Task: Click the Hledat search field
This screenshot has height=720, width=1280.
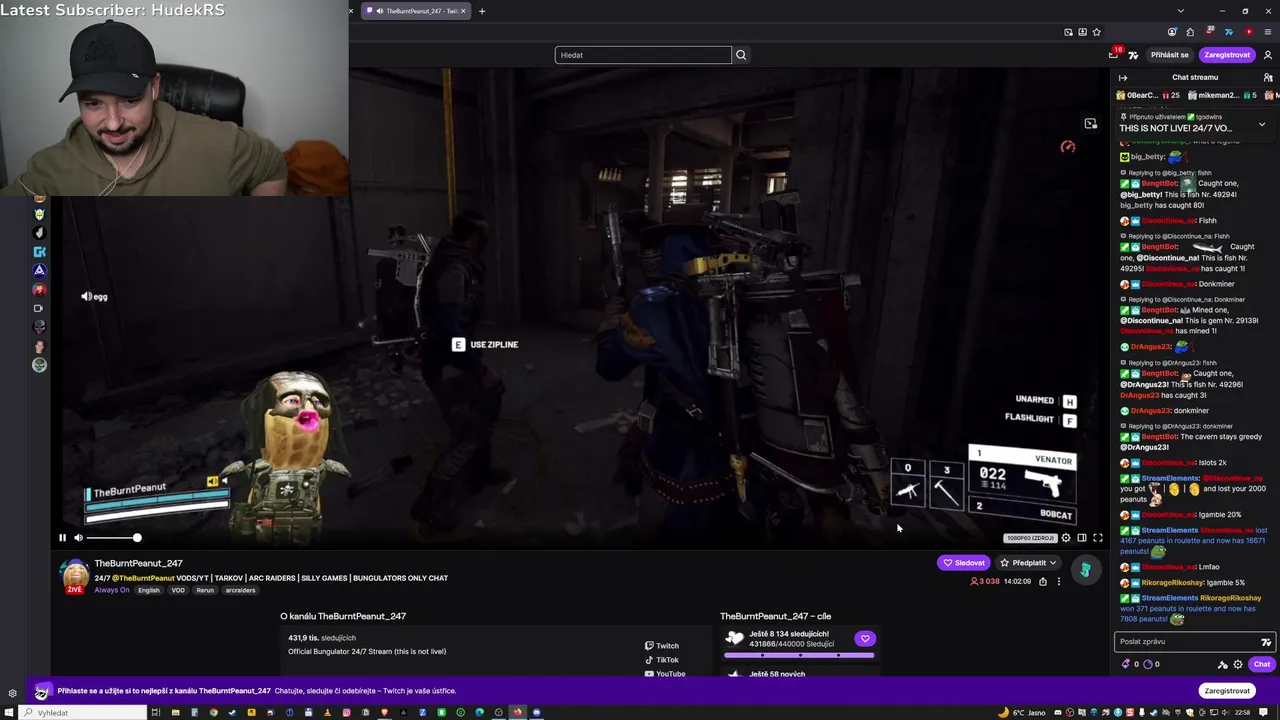Action: pyautogui.click(x=643, y=55)
